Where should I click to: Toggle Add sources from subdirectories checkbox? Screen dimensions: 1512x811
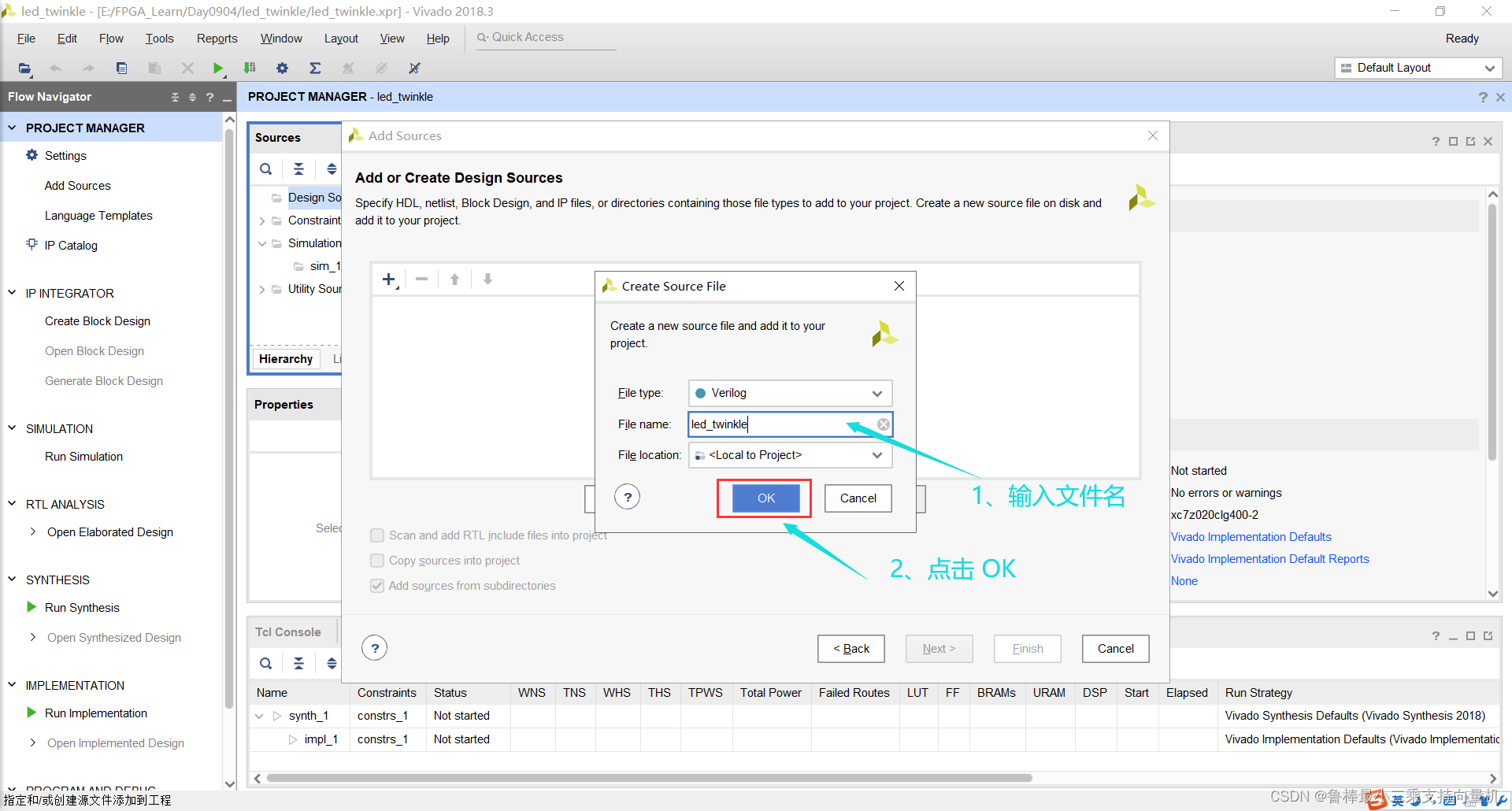coord(377,586)
